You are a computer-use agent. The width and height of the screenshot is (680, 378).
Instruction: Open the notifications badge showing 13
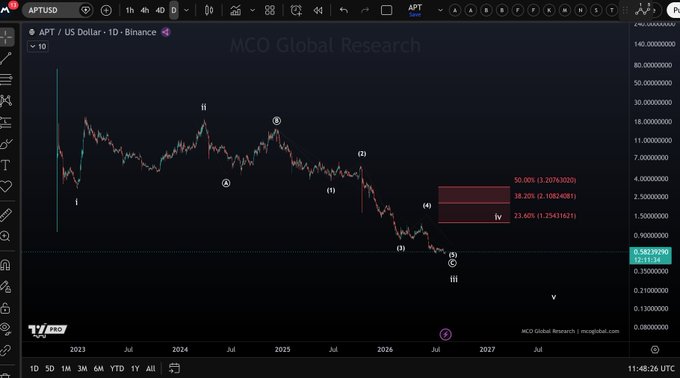tap(13, 5)
